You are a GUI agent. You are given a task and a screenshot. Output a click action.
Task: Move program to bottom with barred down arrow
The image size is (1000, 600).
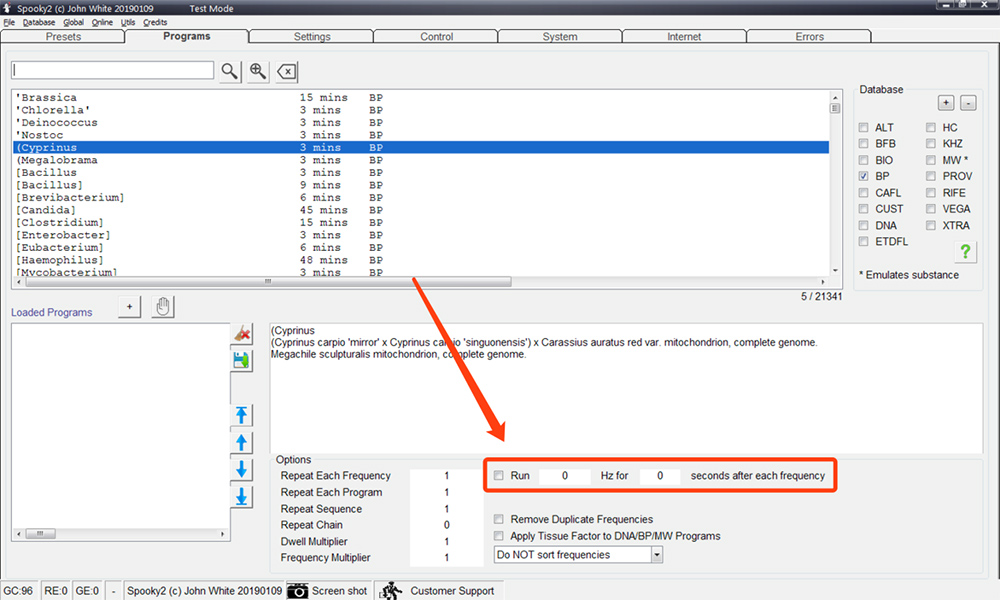pyautogui.click(x=241, y=496)
